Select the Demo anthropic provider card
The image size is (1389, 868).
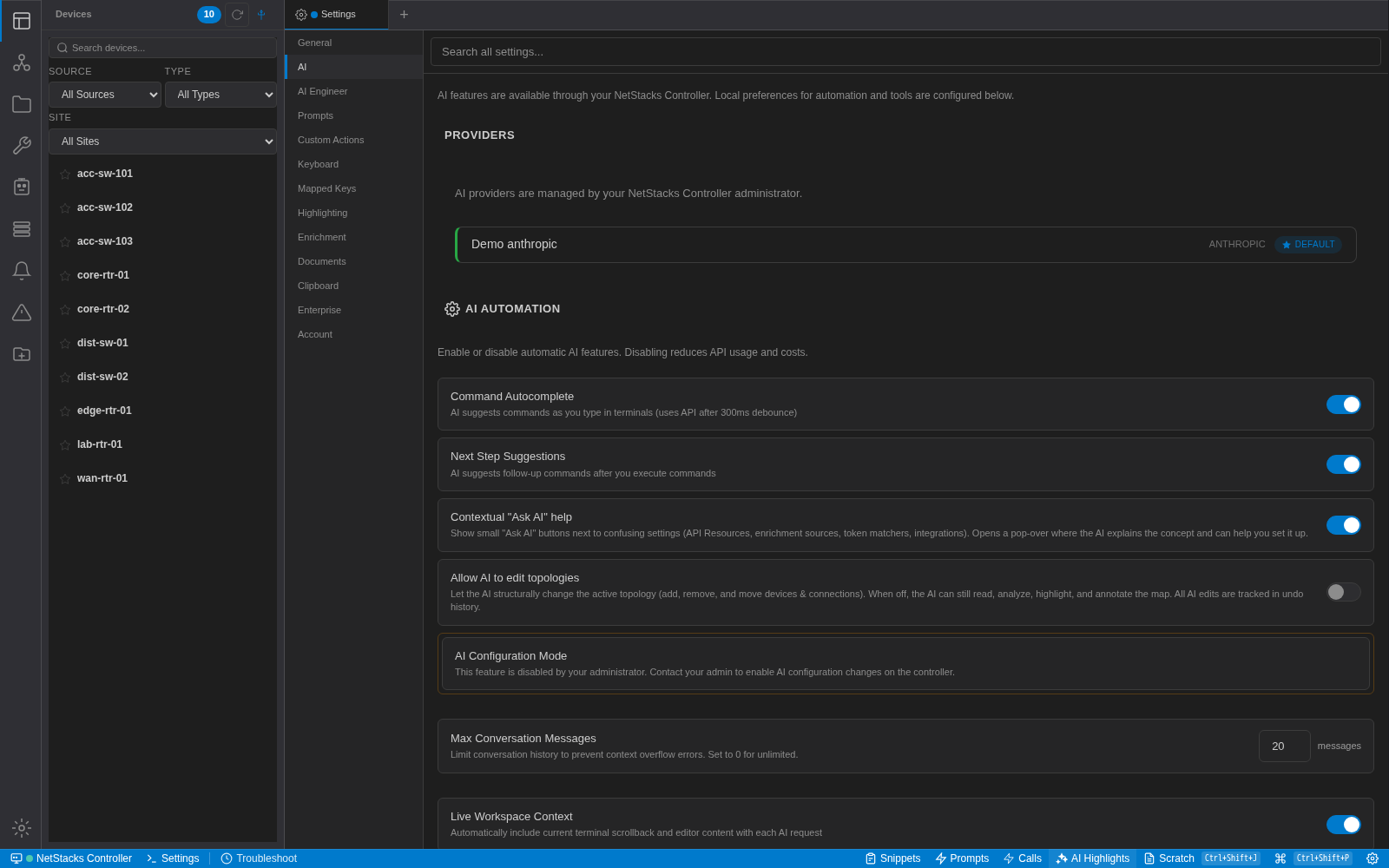pyautogui.click(x=905, y=245)
